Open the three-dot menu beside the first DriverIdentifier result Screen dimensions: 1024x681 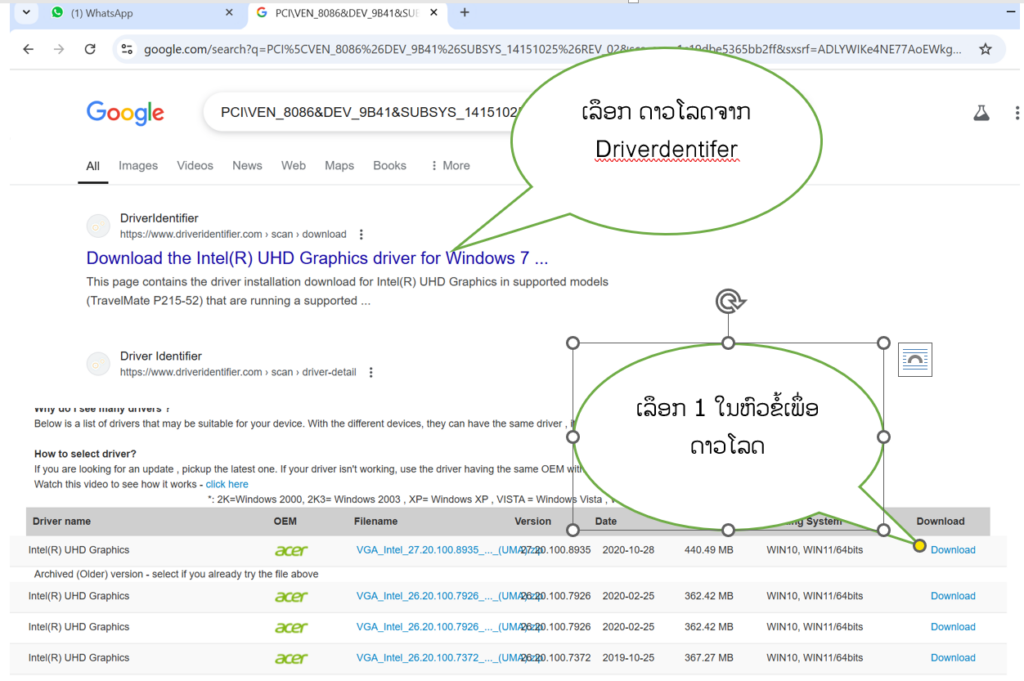coord(361,234)
